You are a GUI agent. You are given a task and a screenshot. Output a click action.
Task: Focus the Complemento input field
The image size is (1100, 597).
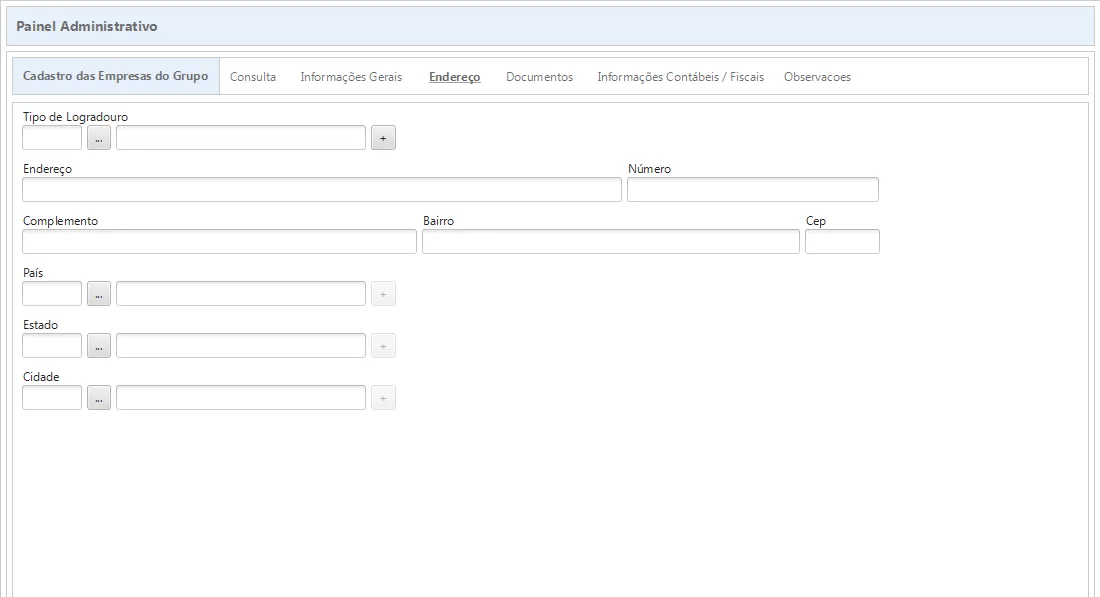coord(220,242)
